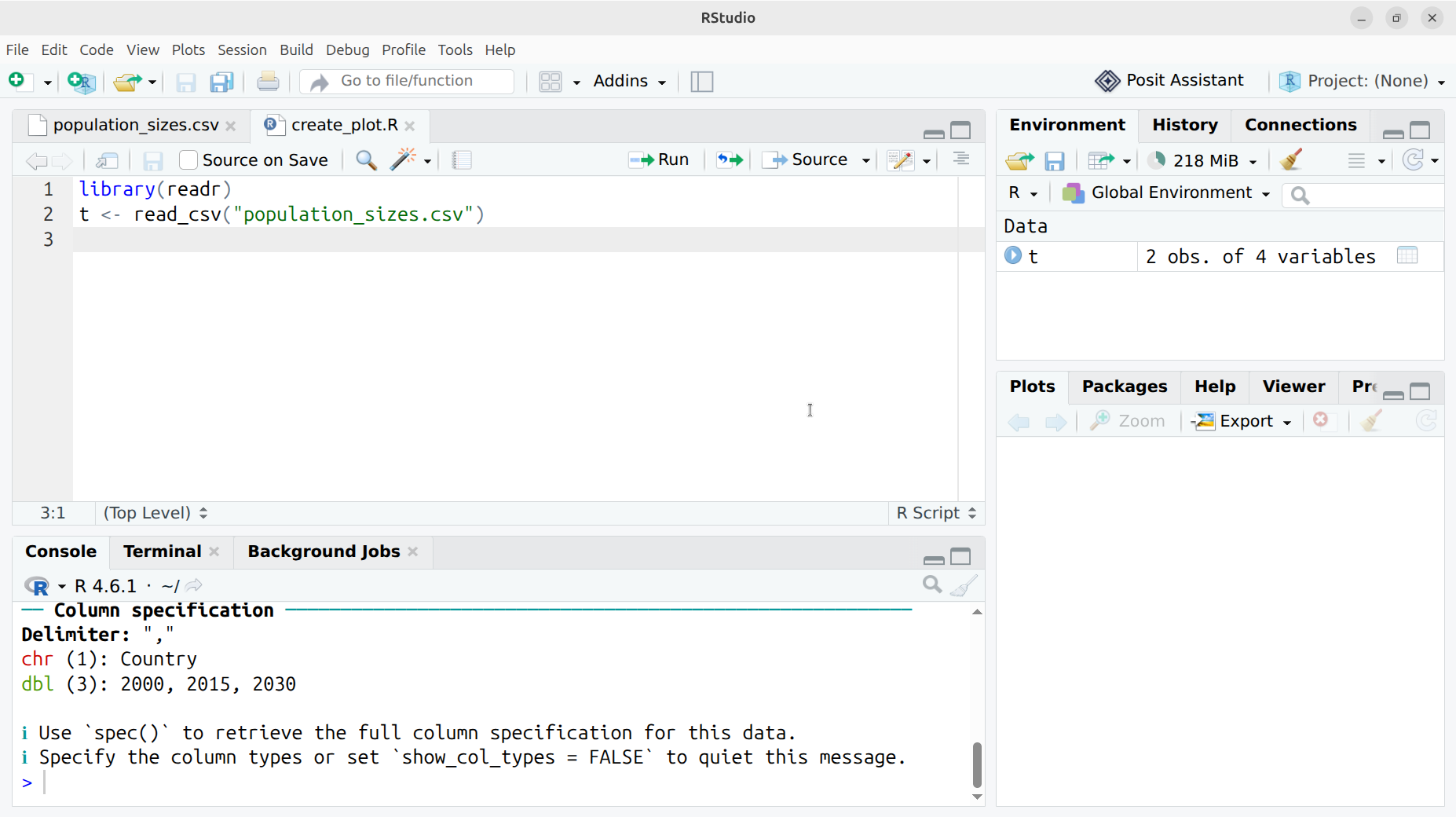The image size is (1456, 817).
Task: Open the Session menu
Action: coord(242,49)
